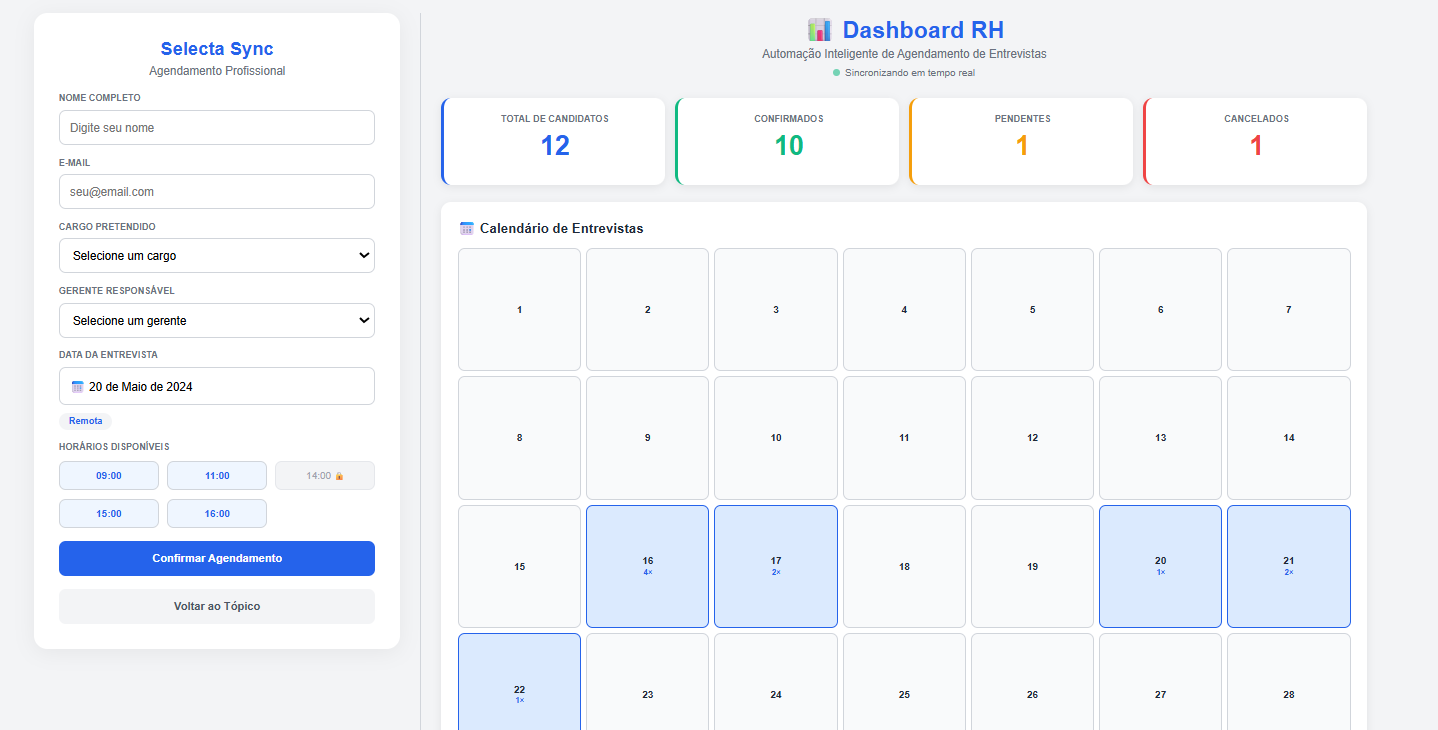Click the bar chart icon beside Dashboard RH
1438x730 pixels.
click(x=820, y=30)
